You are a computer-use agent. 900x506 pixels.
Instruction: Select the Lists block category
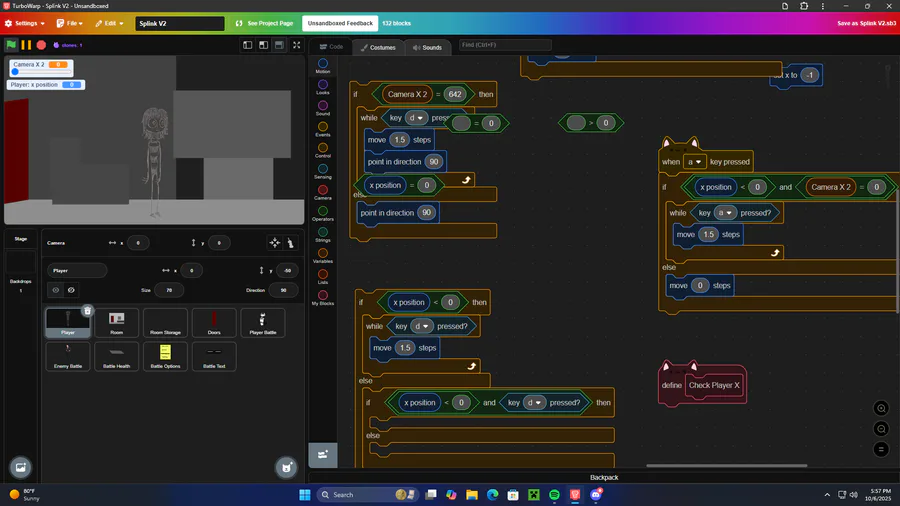(323, 277)
